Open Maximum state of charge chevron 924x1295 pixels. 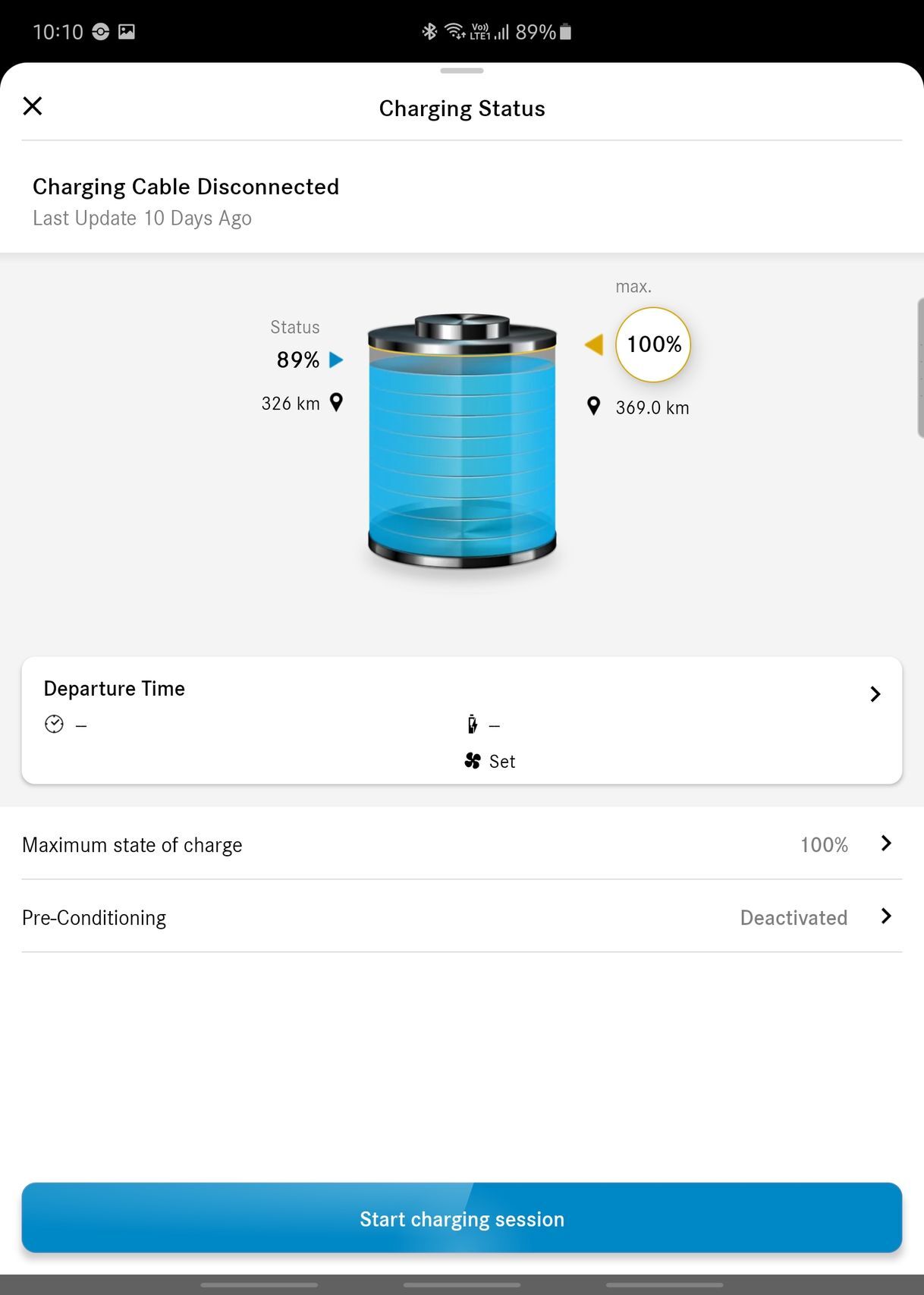click(885, 844)
